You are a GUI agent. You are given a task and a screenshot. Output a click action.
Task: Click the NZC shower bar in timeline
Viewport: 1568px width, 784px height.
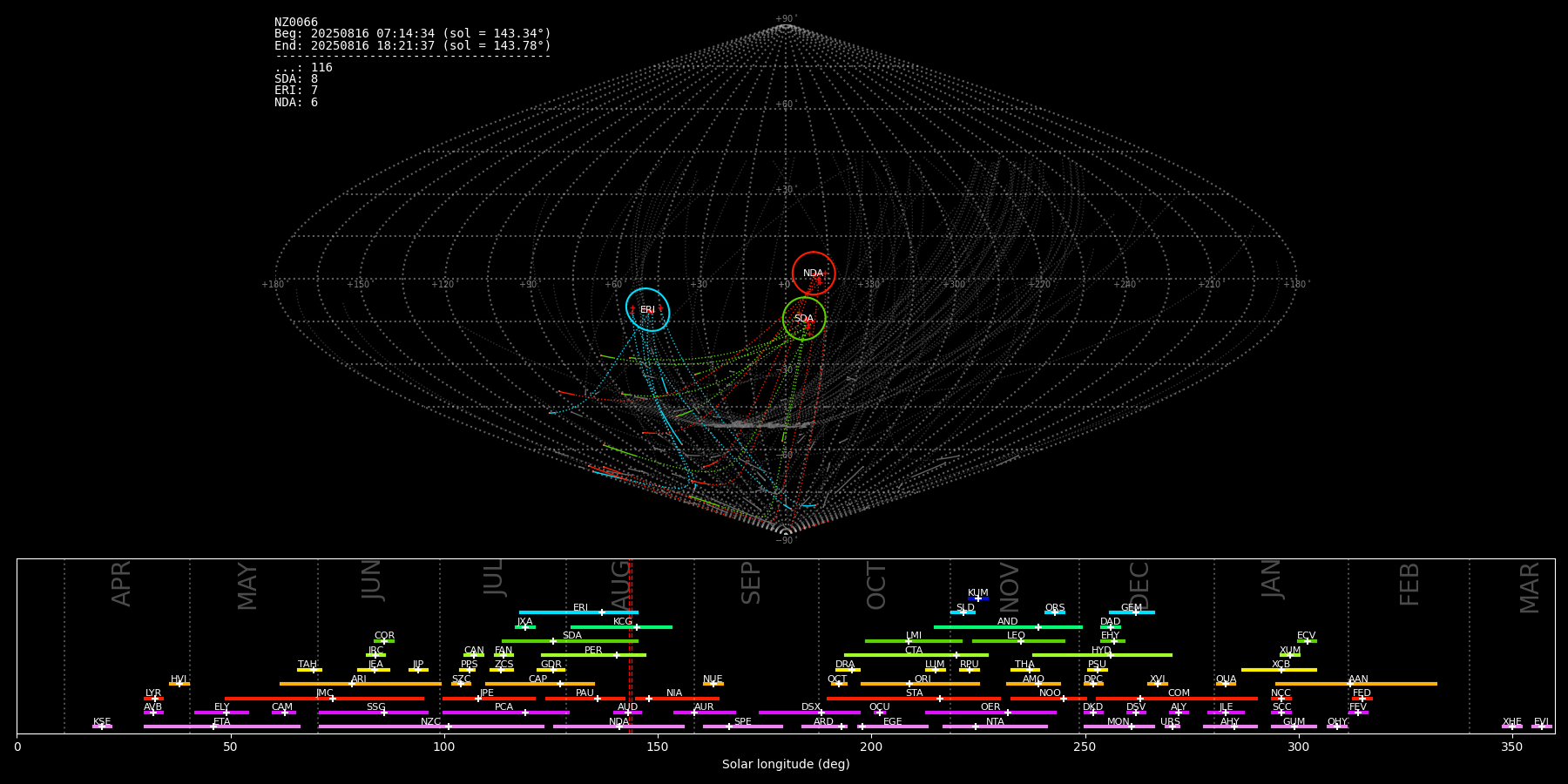431,727
